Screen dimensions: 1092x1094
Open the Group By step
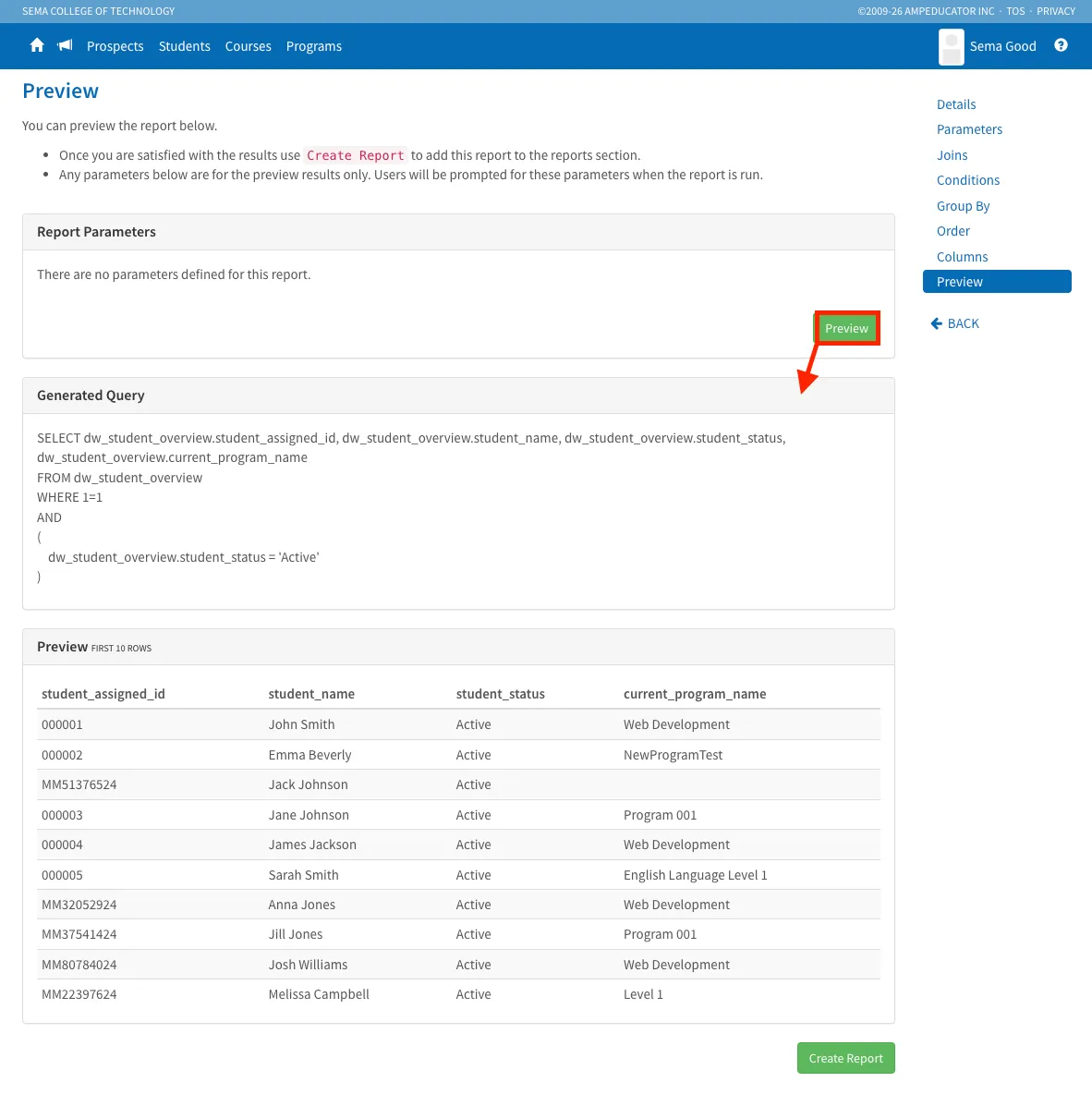pyautogui.click(x=963, y=206)
